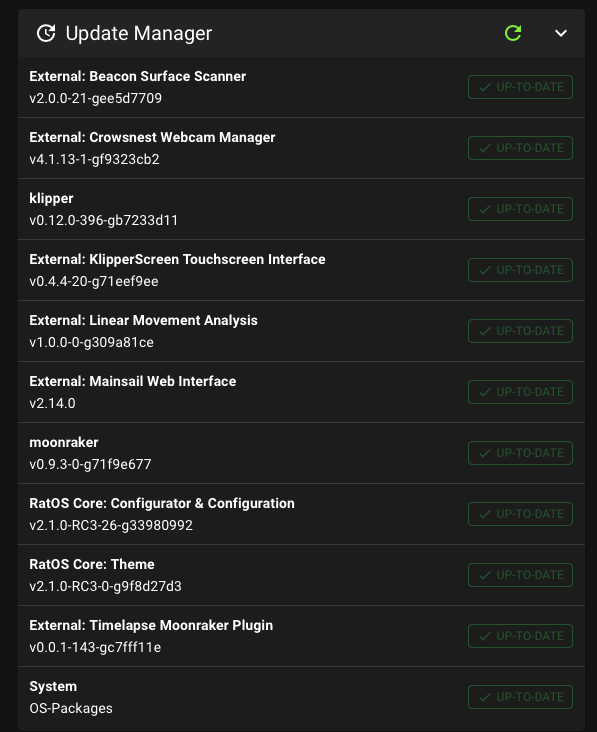Click Mainsail Web Interface UP-TO-DATE button

click(520, 392)
